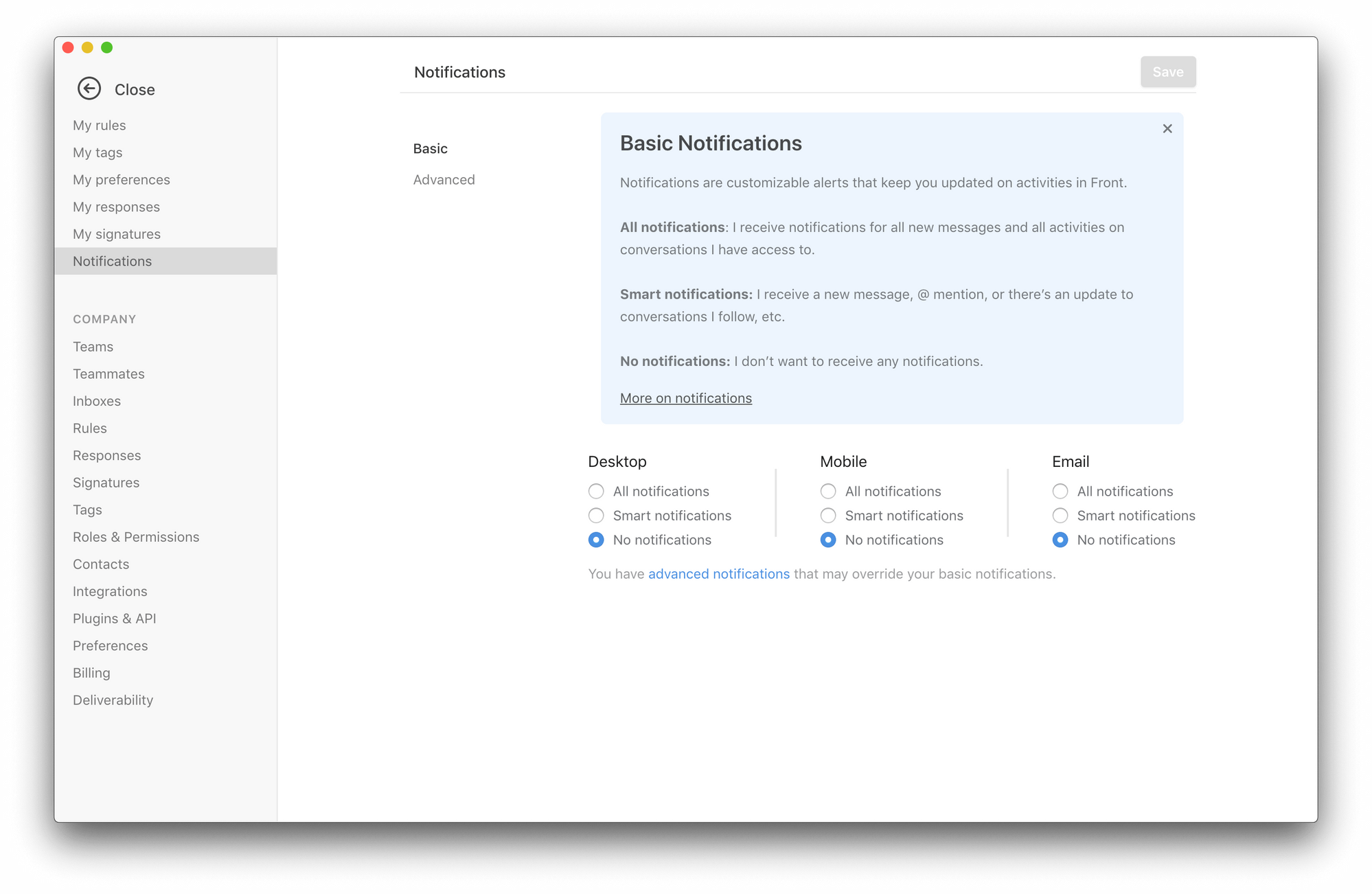
Task: Follow the advanced notifications blue link
Action: point(718,574)
